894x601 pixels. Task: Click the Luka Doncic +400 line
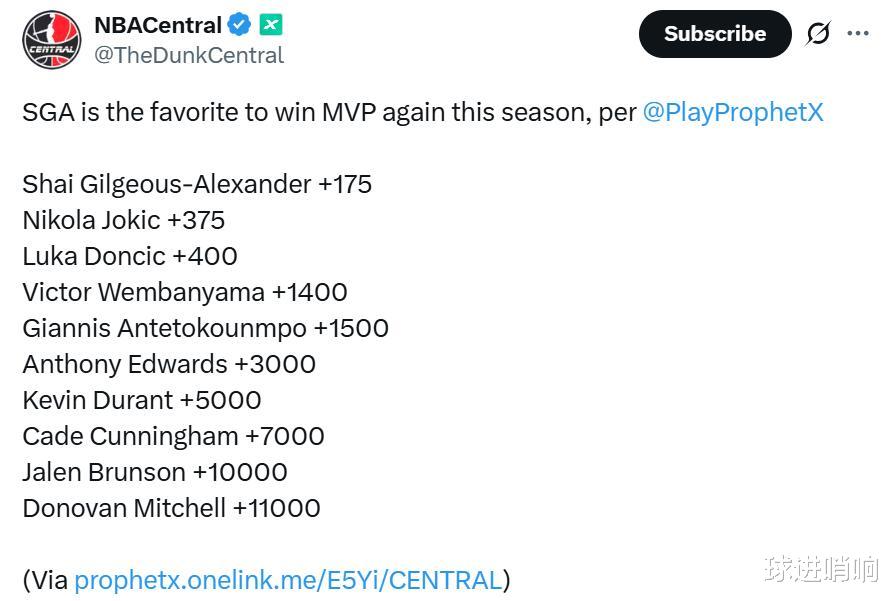(130, 256)
